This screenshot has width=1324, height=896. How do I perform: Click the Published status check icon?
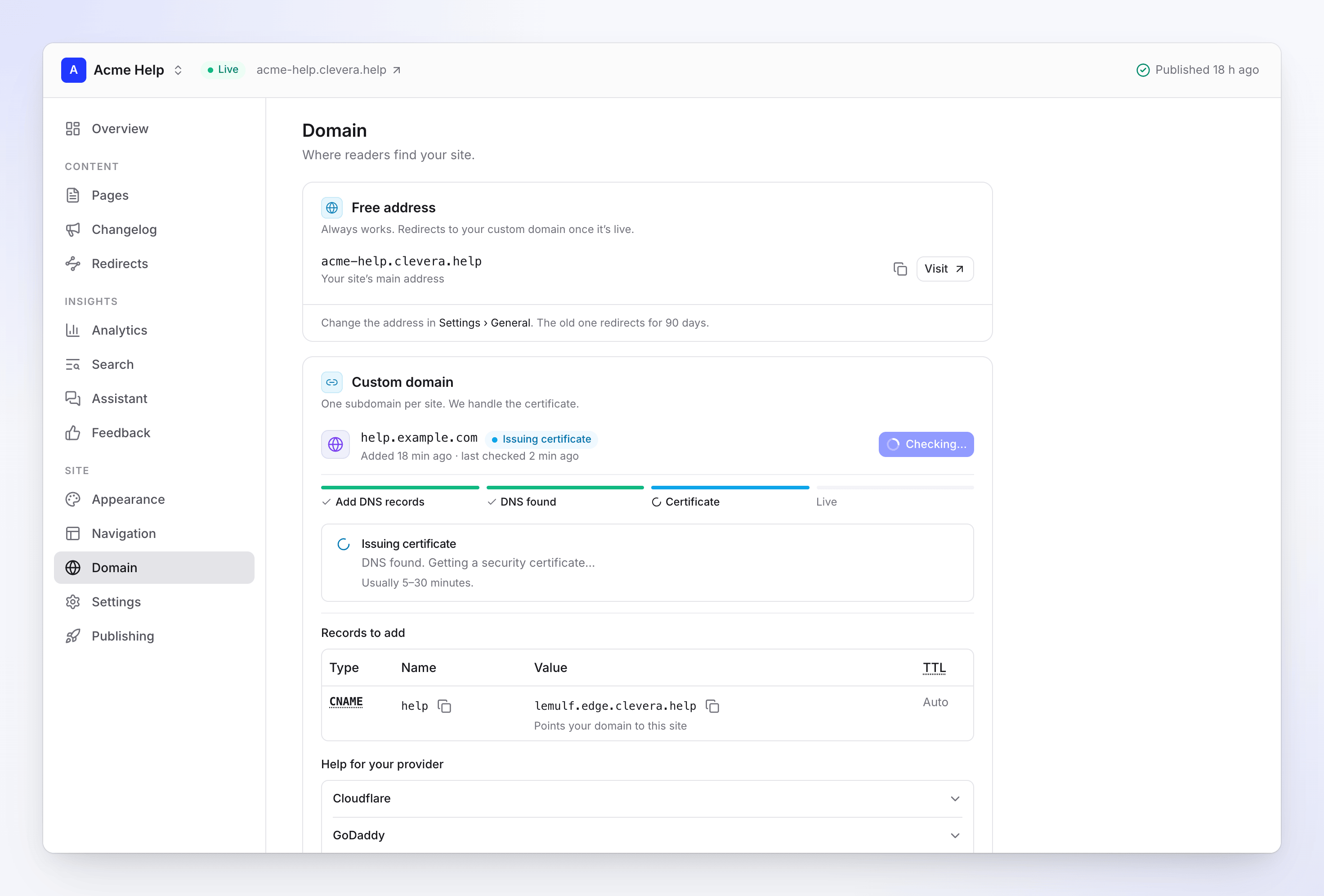click(x=1143, y=70)
